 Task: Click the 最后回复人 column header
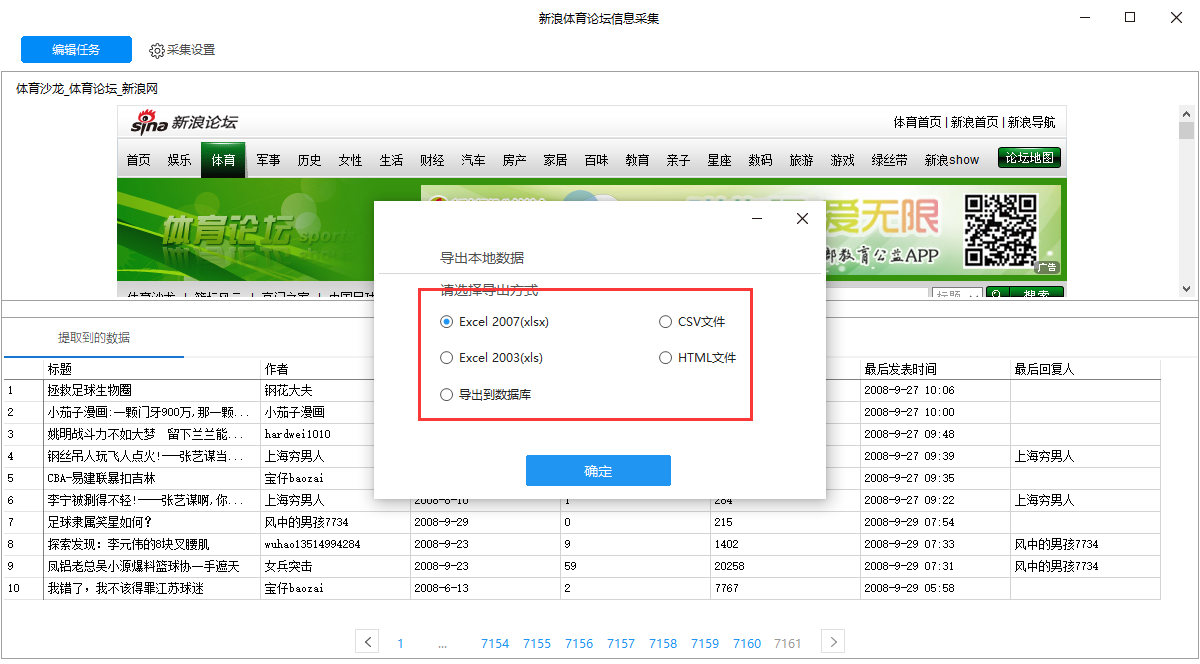(x=1085, y=369)
